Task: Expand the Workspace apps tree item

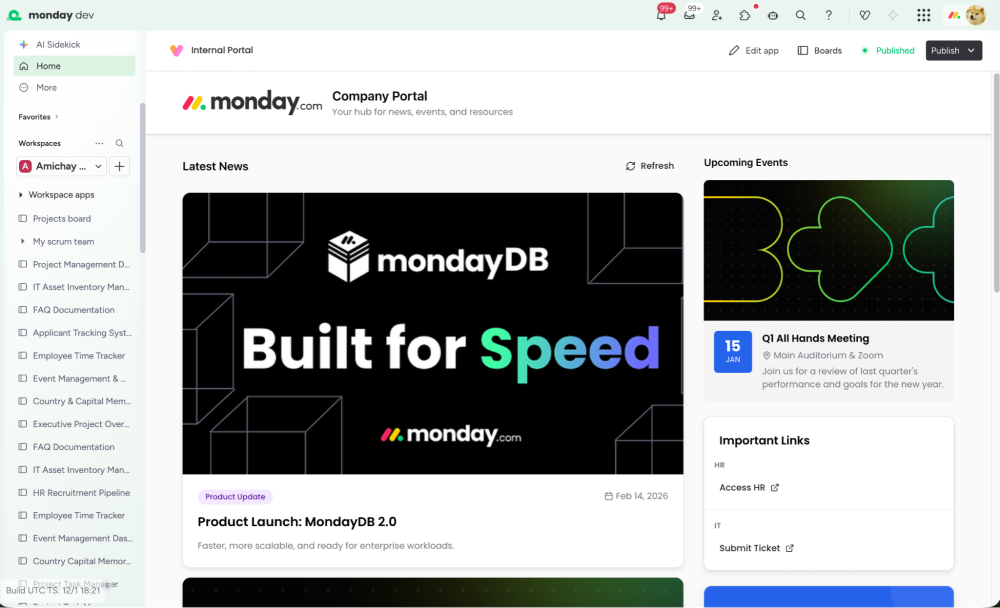Action: pyautogui.click(x=22, y=195)
